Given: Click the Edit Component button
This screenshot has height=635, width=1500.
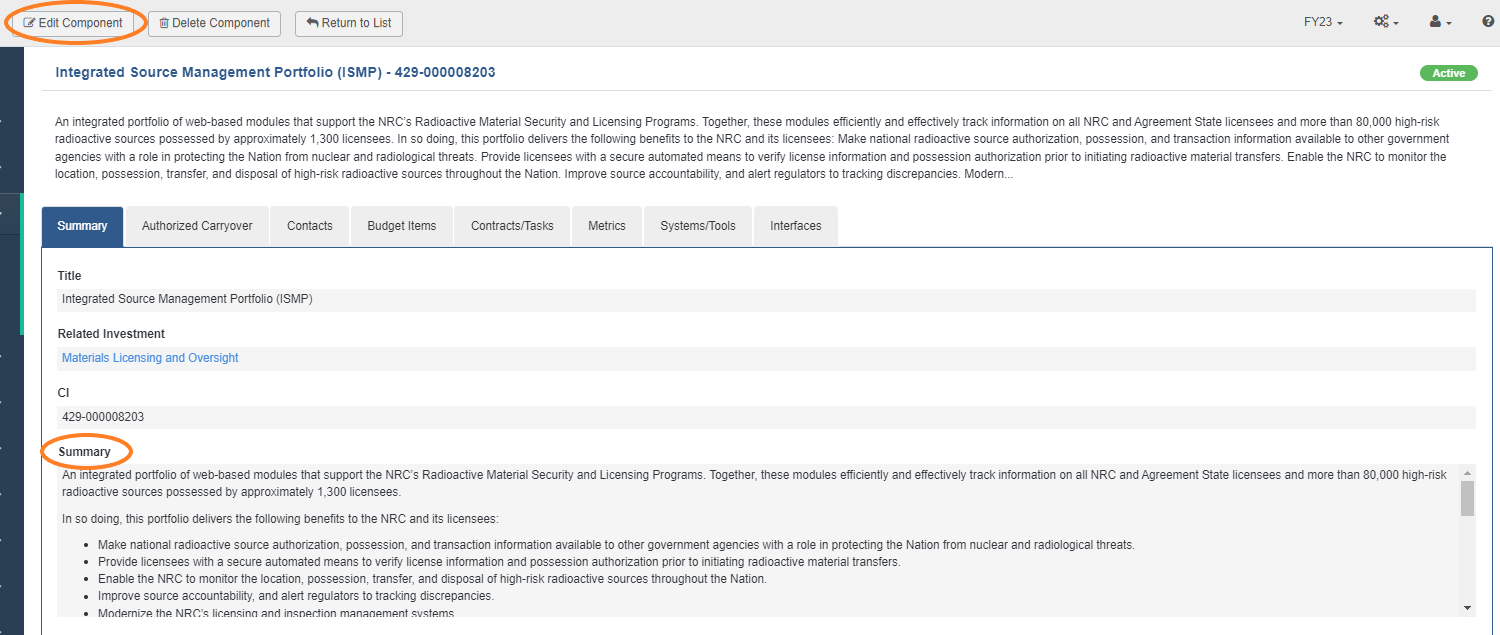Looking at the screenshot, I should [x=73, y=23].
